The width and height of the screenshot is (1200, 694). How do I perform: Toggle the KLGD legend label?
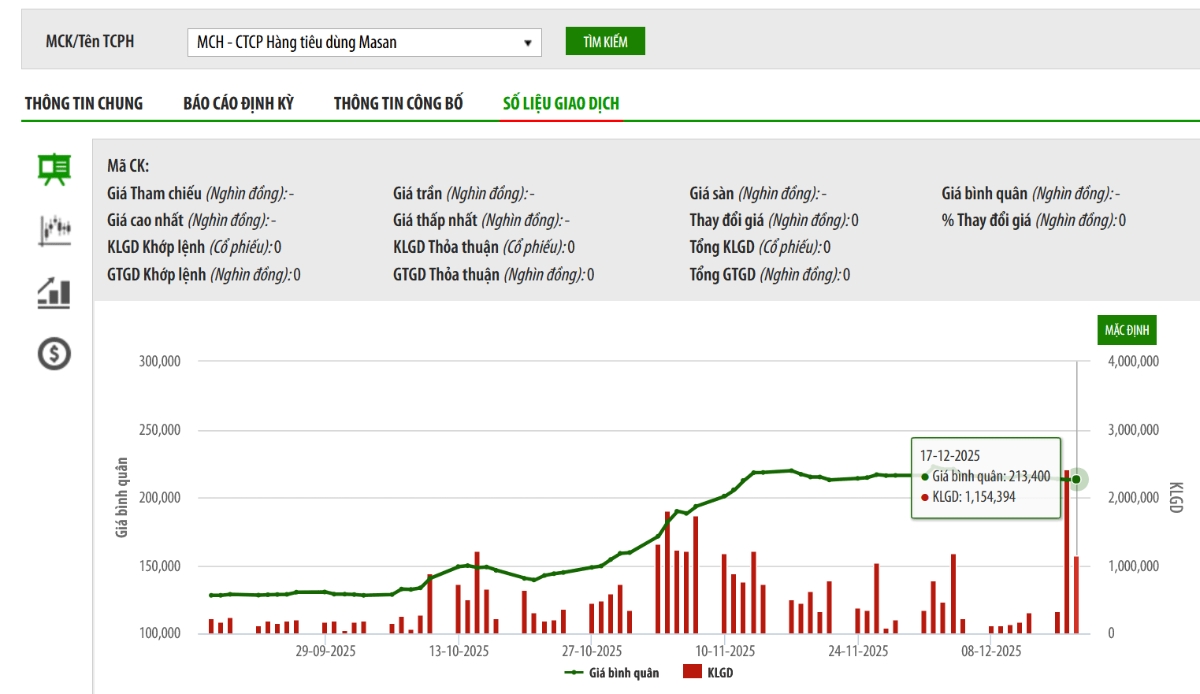pyautogui.click(x=720, y=673)
